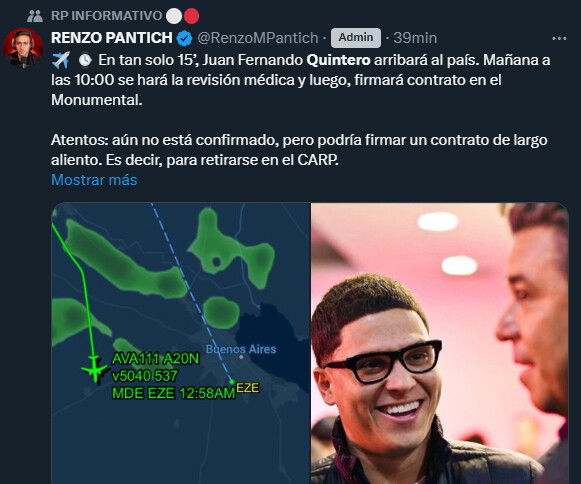Open the flight radar map image
This screenshot has width=581, height=484.
coord(180,343)
